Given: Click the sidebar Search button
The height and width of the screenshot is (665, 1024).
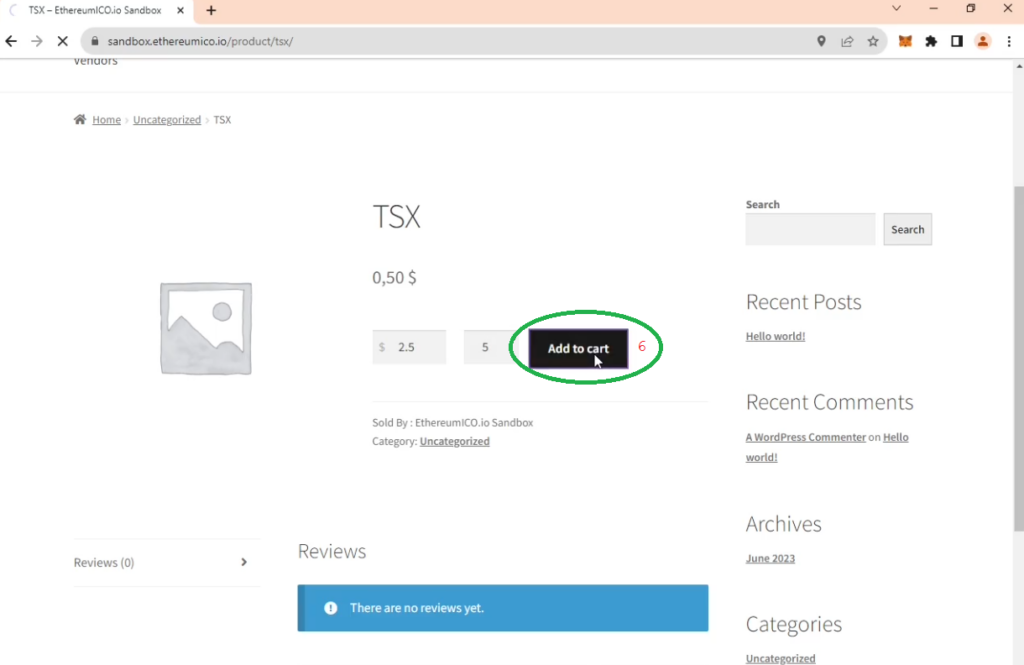Looking at the screenshot, I should (x=907, y=229).
